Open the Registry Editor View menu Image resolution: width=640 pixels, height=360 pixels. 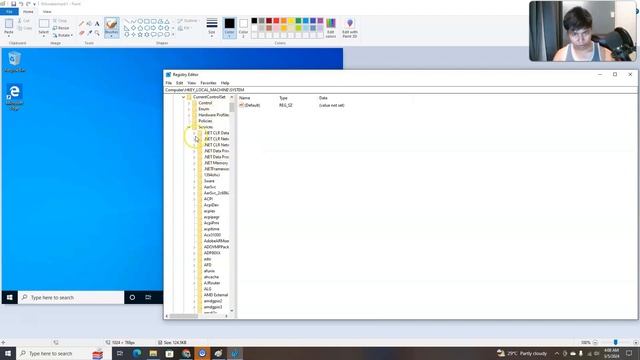191,83
